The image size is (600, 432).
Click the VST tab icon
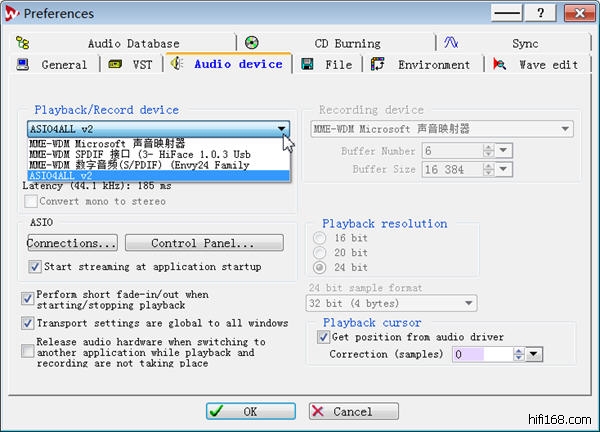tap(115, 65)
